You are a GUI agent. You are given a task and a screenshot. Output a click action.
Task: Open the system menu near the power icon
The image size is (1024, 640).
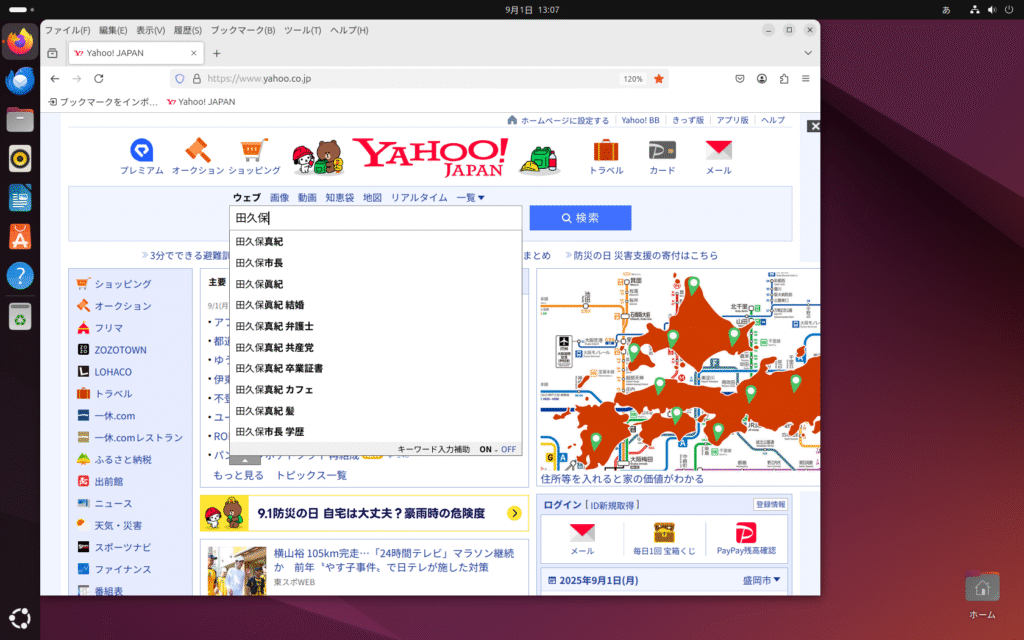pos(991,10)
